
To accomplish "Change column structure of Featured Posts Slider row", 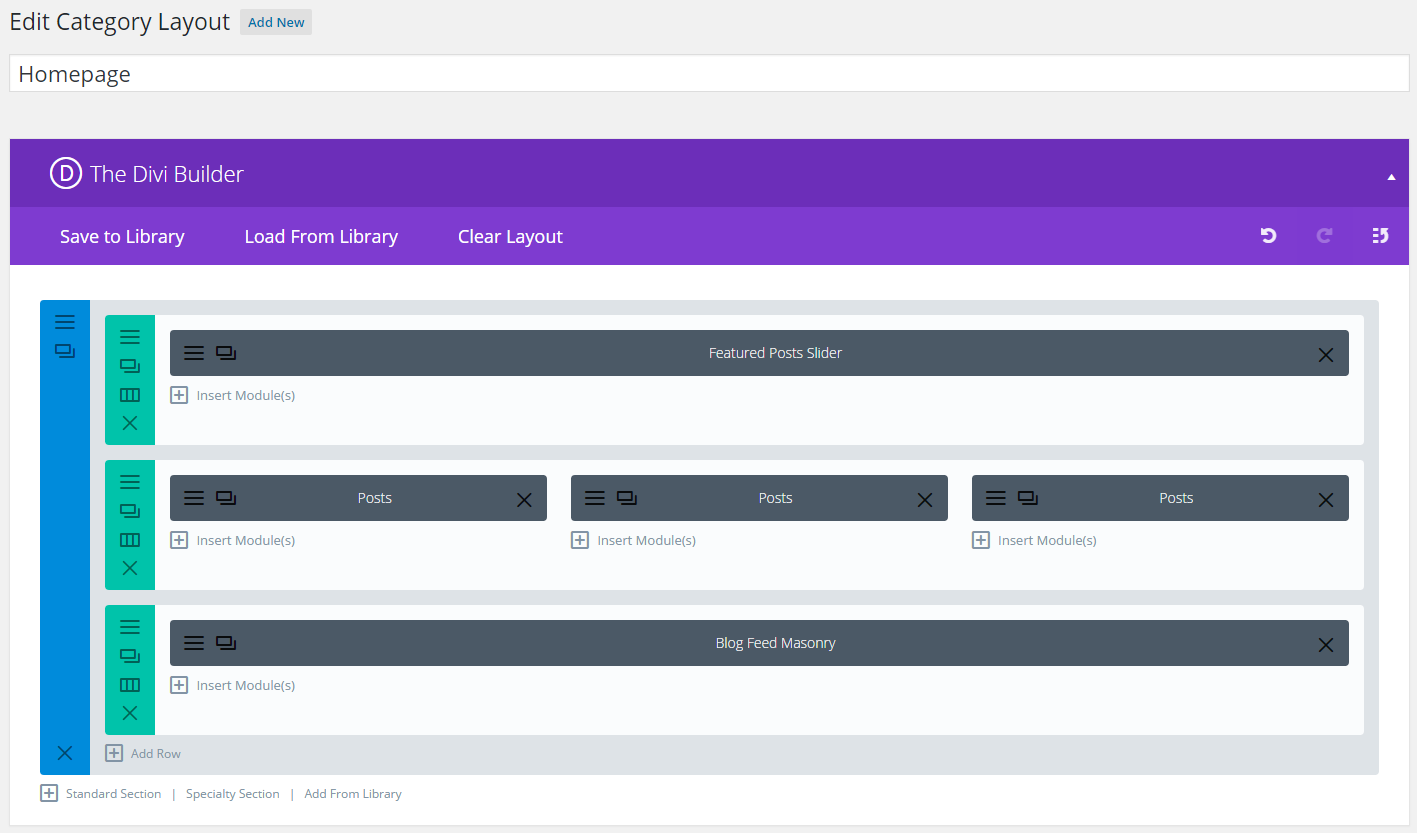I will pyautogui.click(x=130, y=395).
